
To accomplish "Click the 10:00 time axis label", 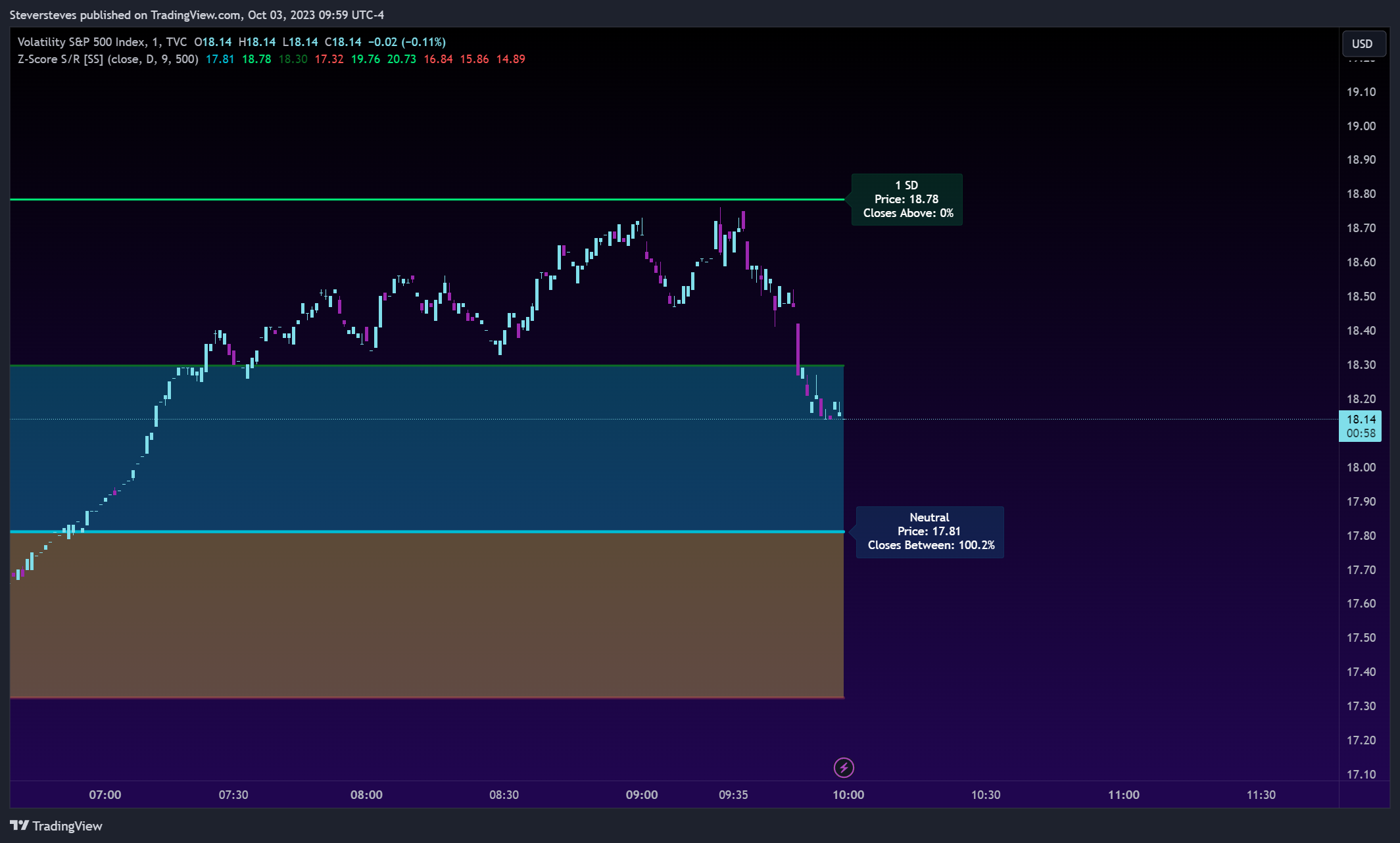I will click(x=848, y=795).
